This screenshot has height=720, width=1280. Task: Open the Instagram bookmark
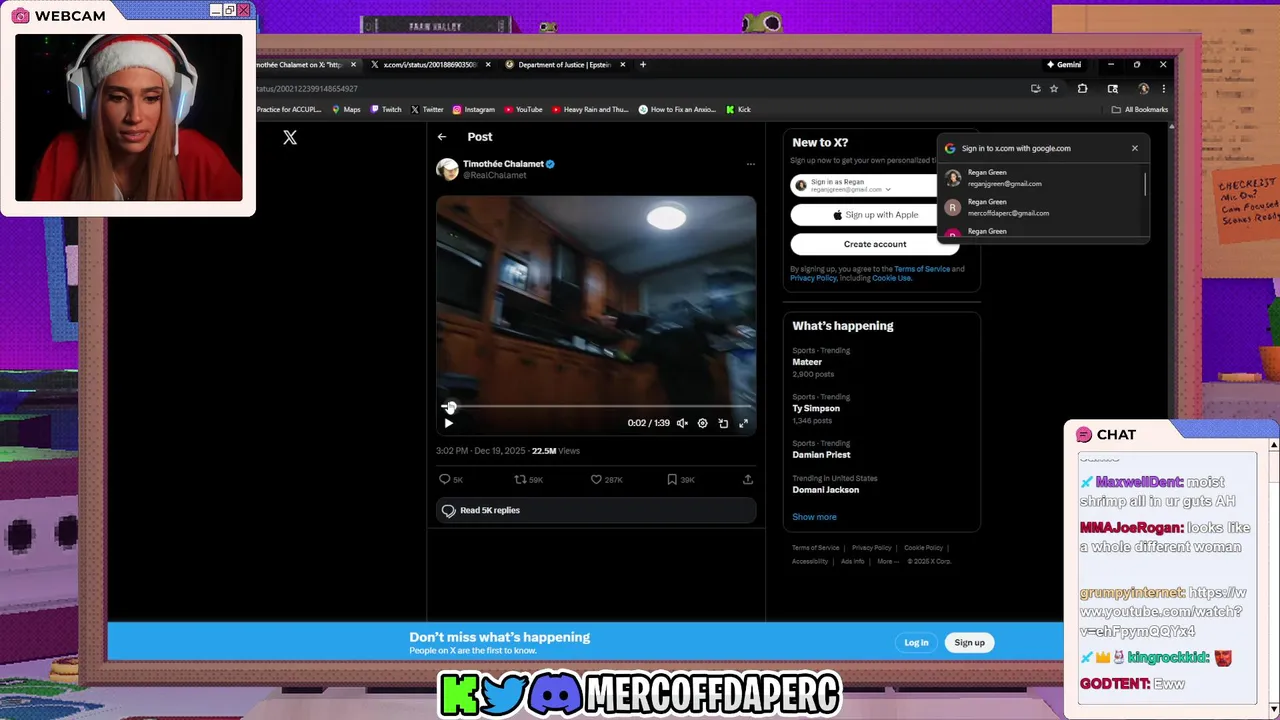click(x=474, y=110)
